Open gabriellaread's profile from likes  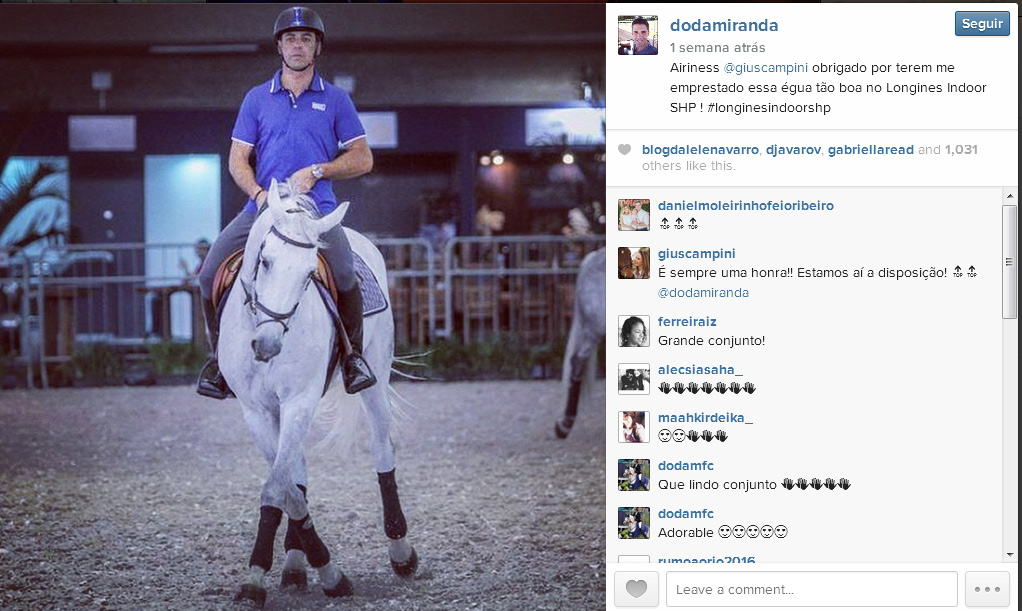coord(870,150)
